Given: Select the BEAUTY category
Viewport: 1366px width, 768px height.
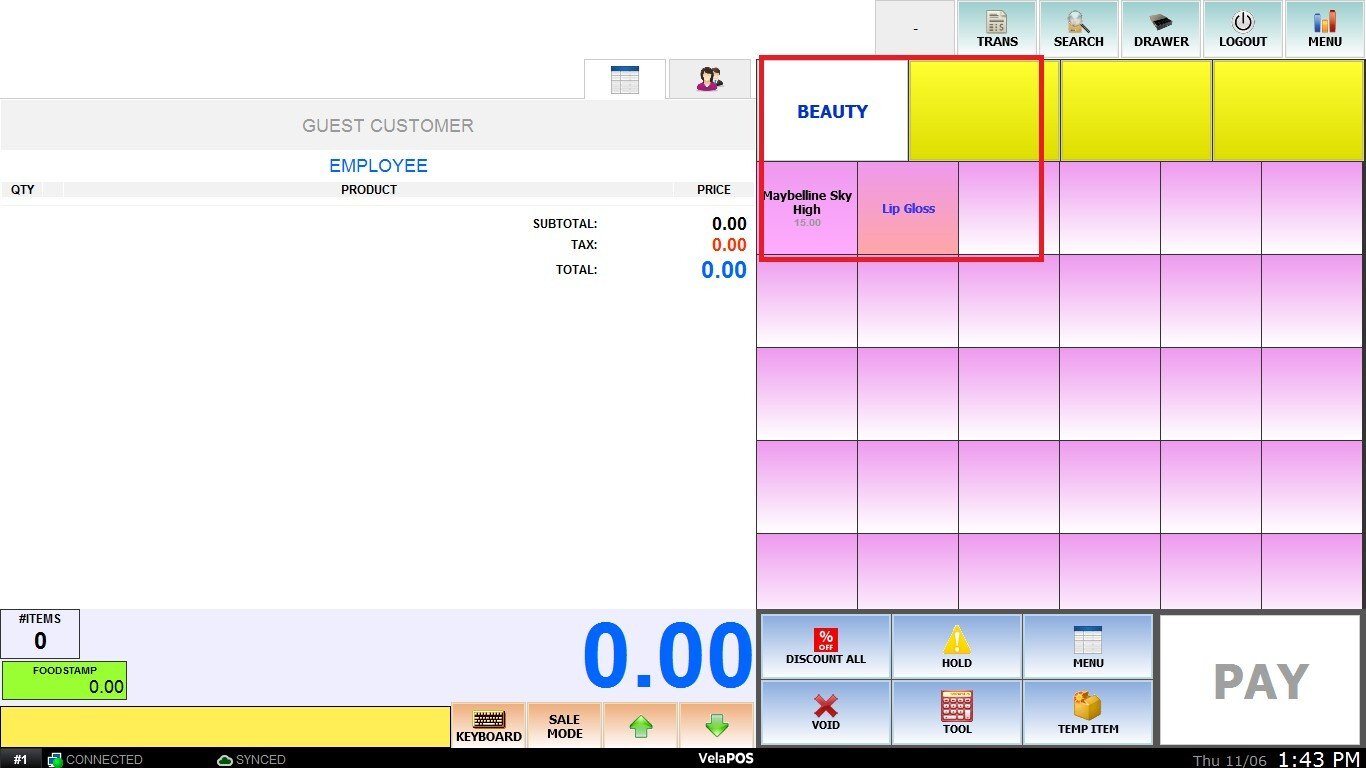Looking at the screenshot, I should 832,111.
